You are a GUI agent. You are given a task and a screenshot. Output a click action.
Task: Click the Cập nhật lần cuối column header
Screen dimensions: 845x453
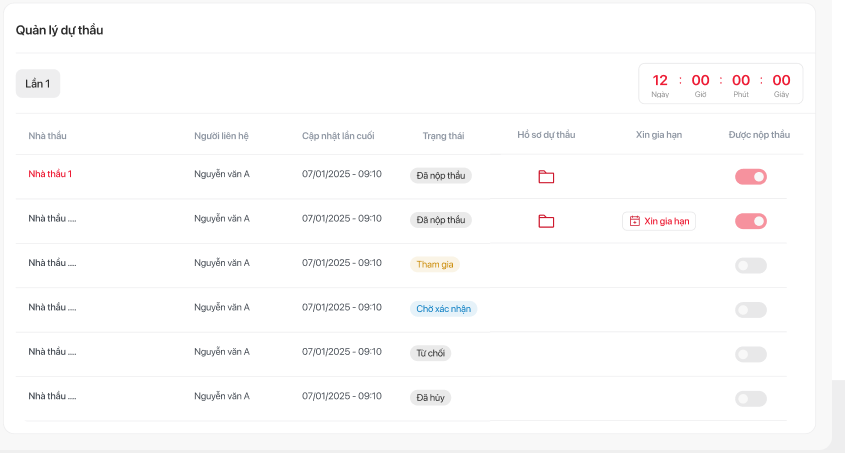pos(338,135)
